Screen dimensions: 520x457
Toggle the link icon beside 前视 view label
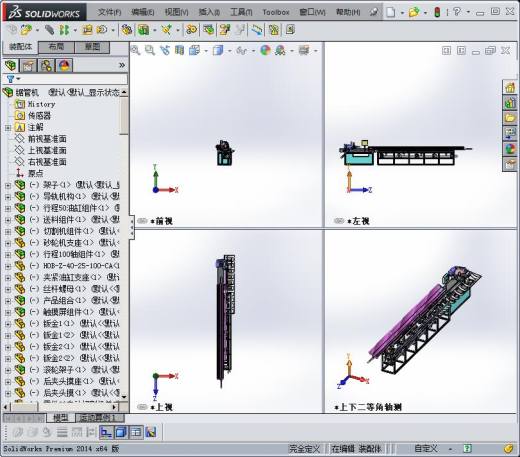click(142, 221)
